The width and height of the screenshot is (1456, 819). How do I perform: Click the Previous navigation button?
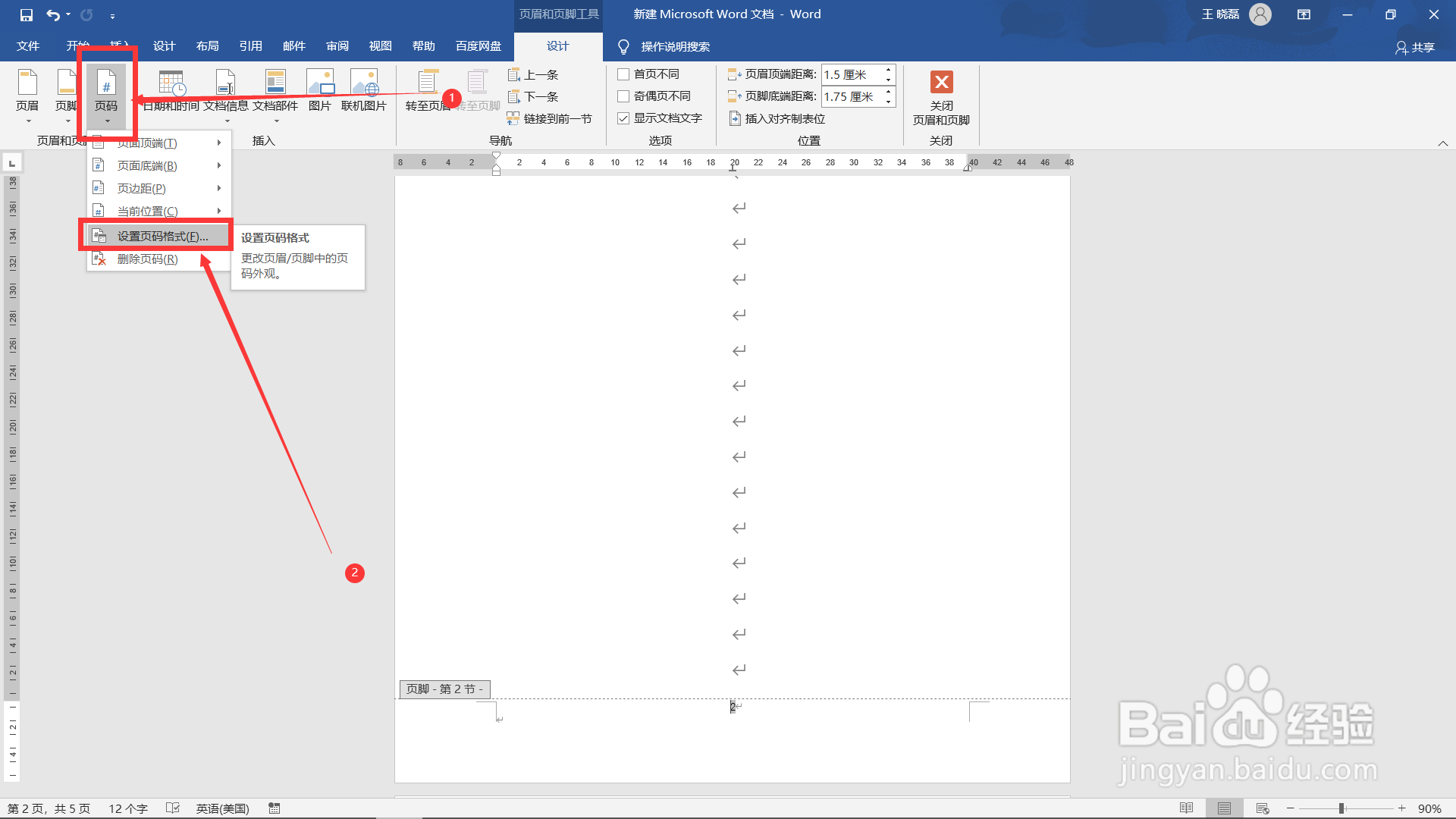tap(533, 74)
